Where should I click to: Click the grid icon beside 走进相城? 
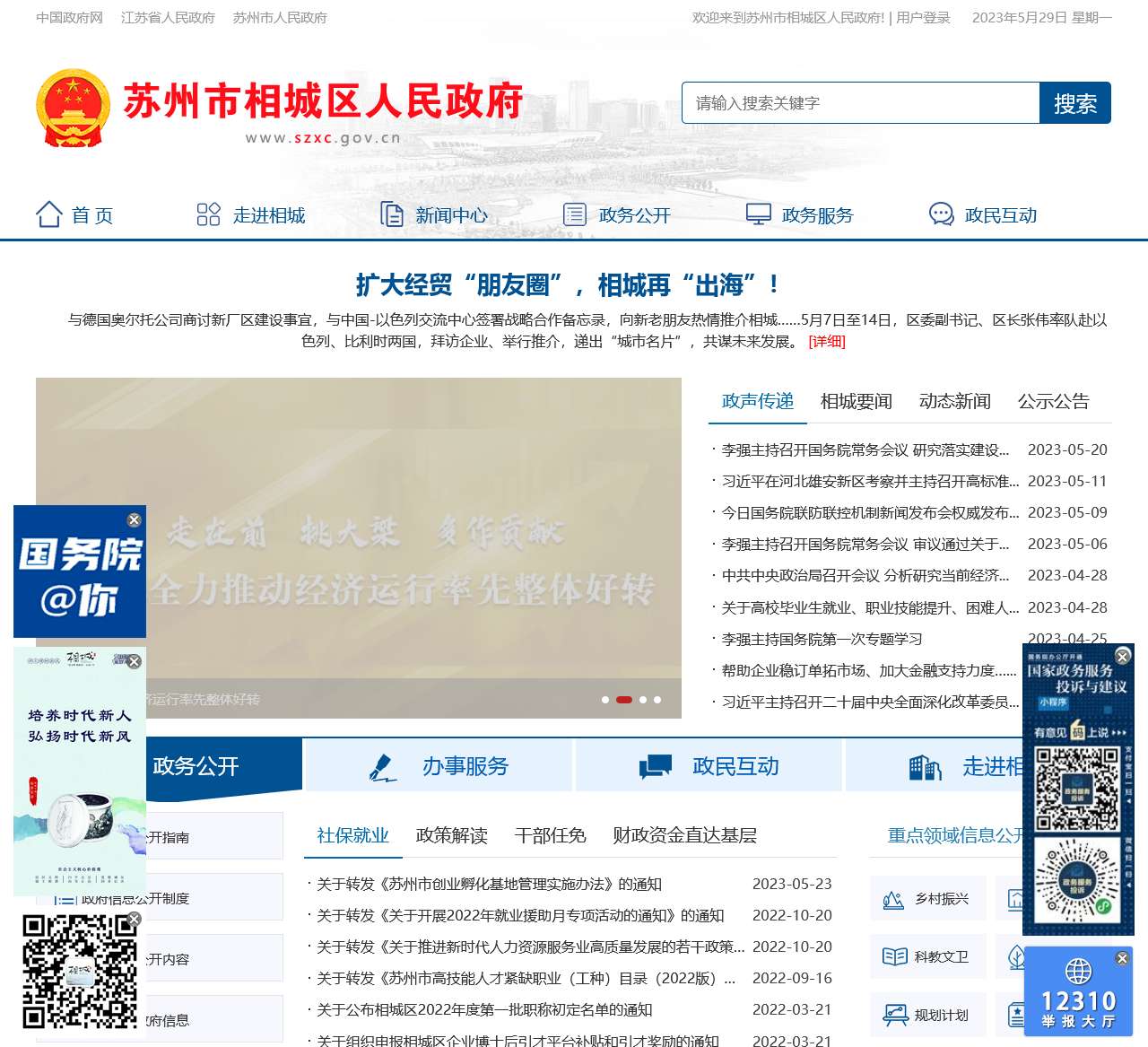pos(208,214)
